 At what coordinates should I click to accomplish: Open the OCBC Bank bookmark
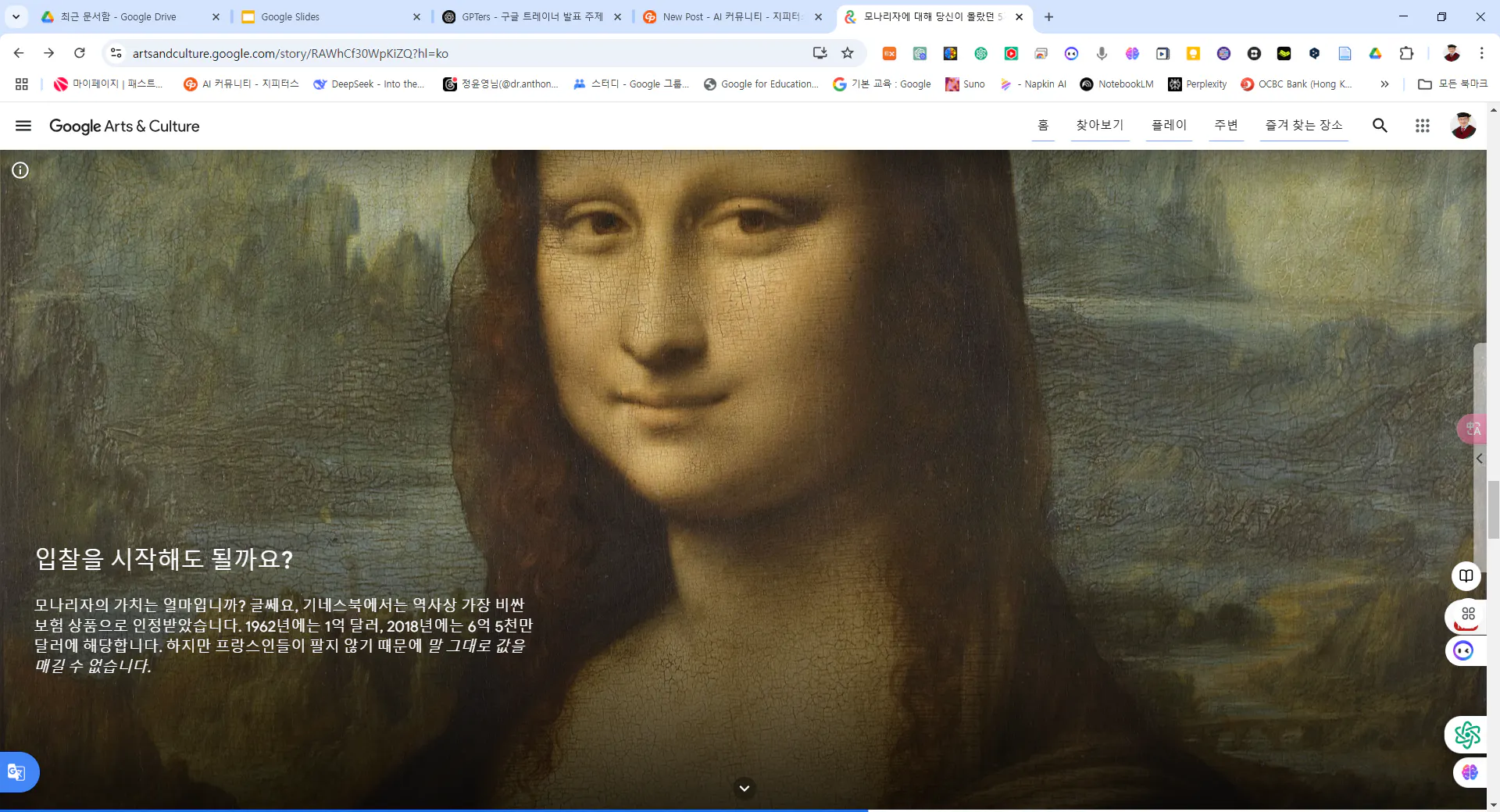(x=1296, y=84)
